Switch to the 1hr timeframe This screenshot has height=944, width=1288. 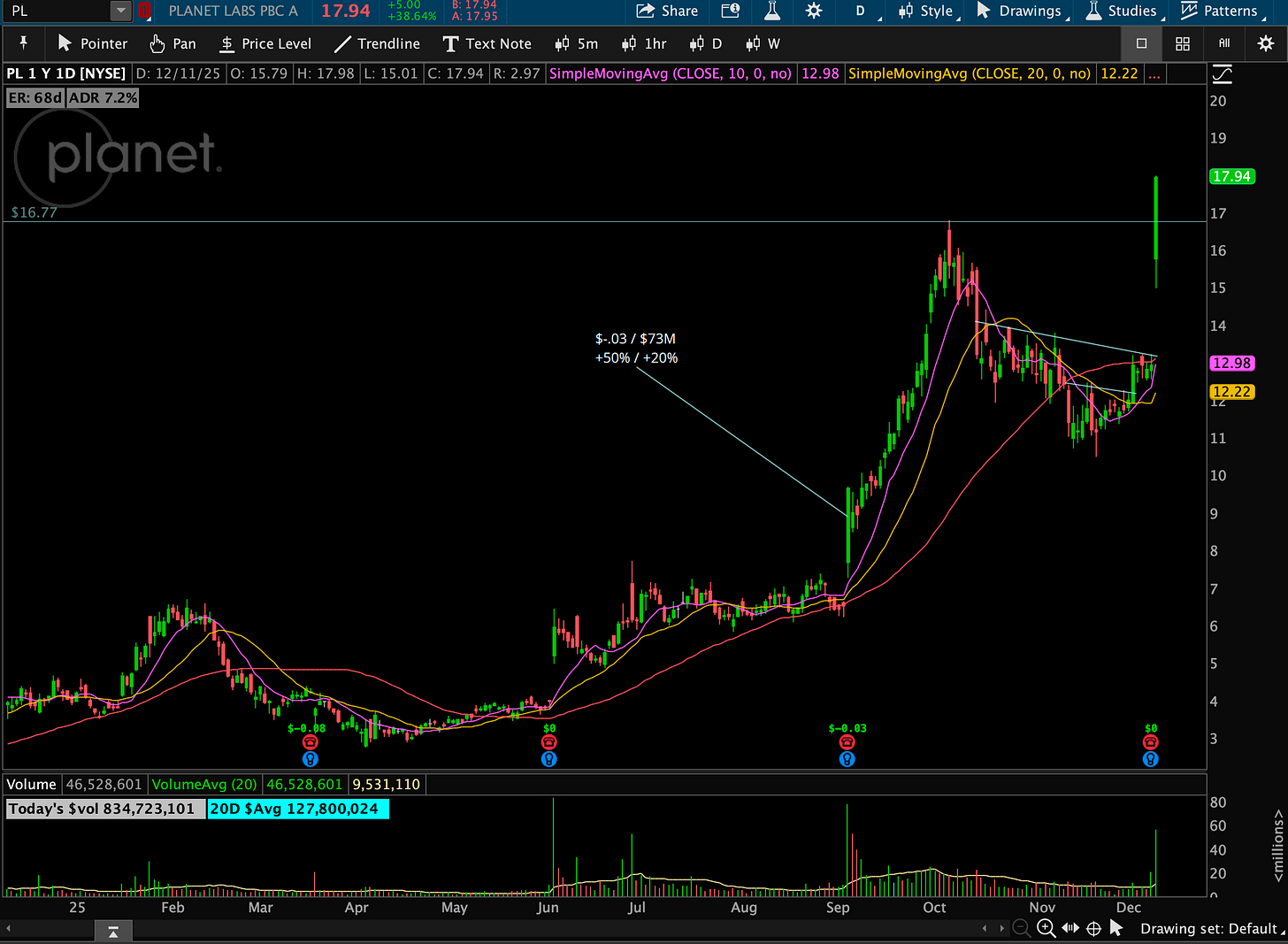[644, 43]
